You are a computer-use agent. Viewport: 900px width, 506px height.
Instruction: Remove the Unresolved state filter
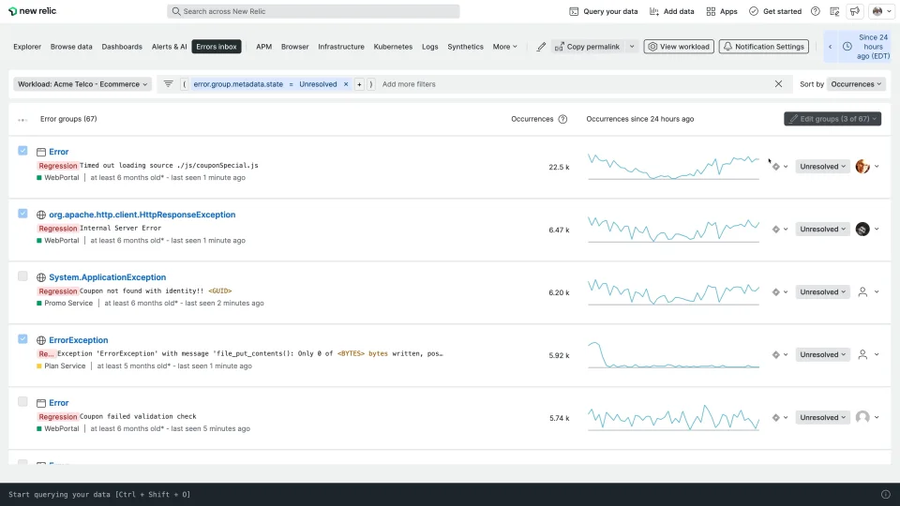pos(346,84)
